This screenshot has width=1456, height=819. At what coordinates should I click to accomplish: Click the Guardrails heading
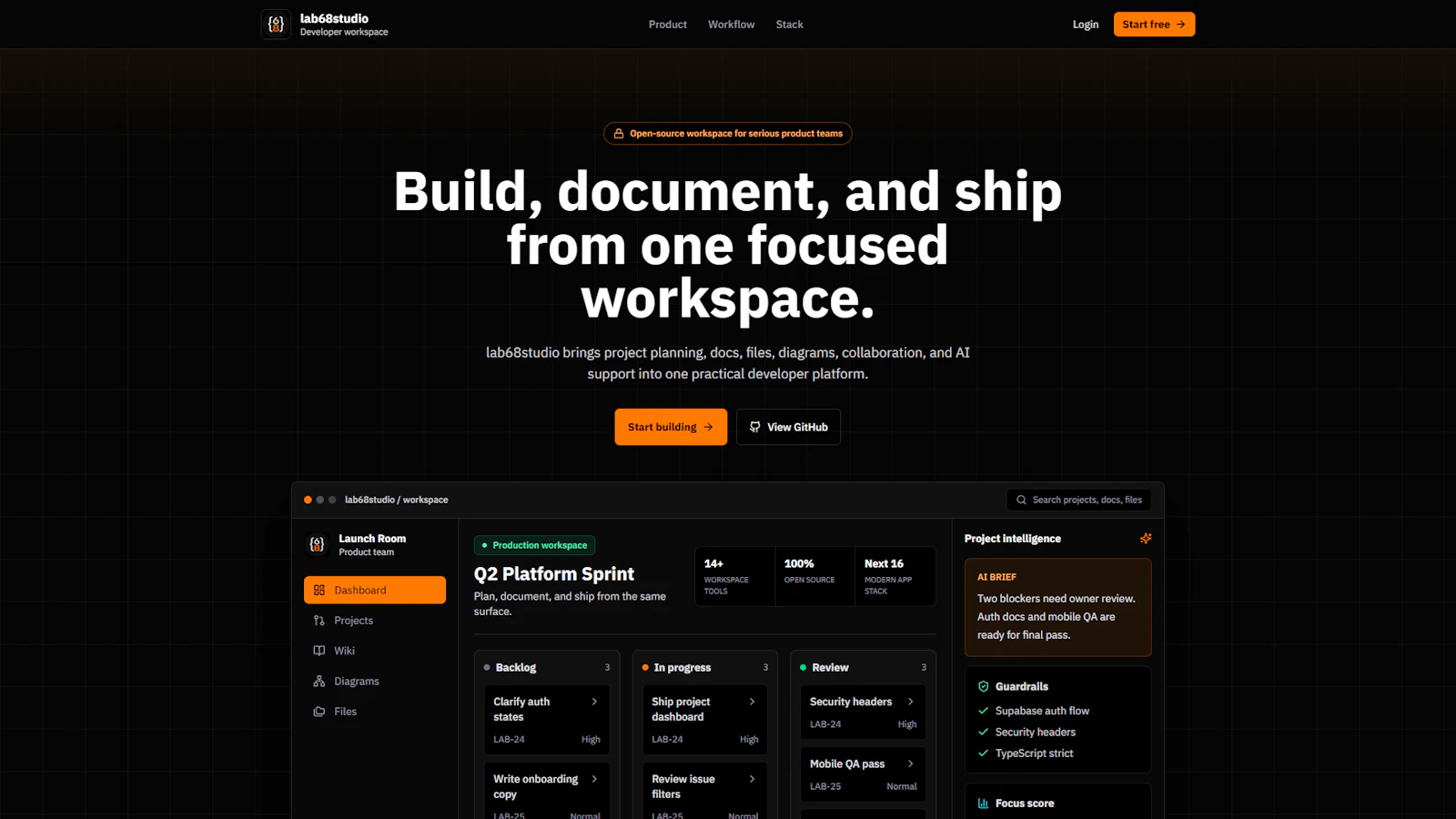[1022, 686]
